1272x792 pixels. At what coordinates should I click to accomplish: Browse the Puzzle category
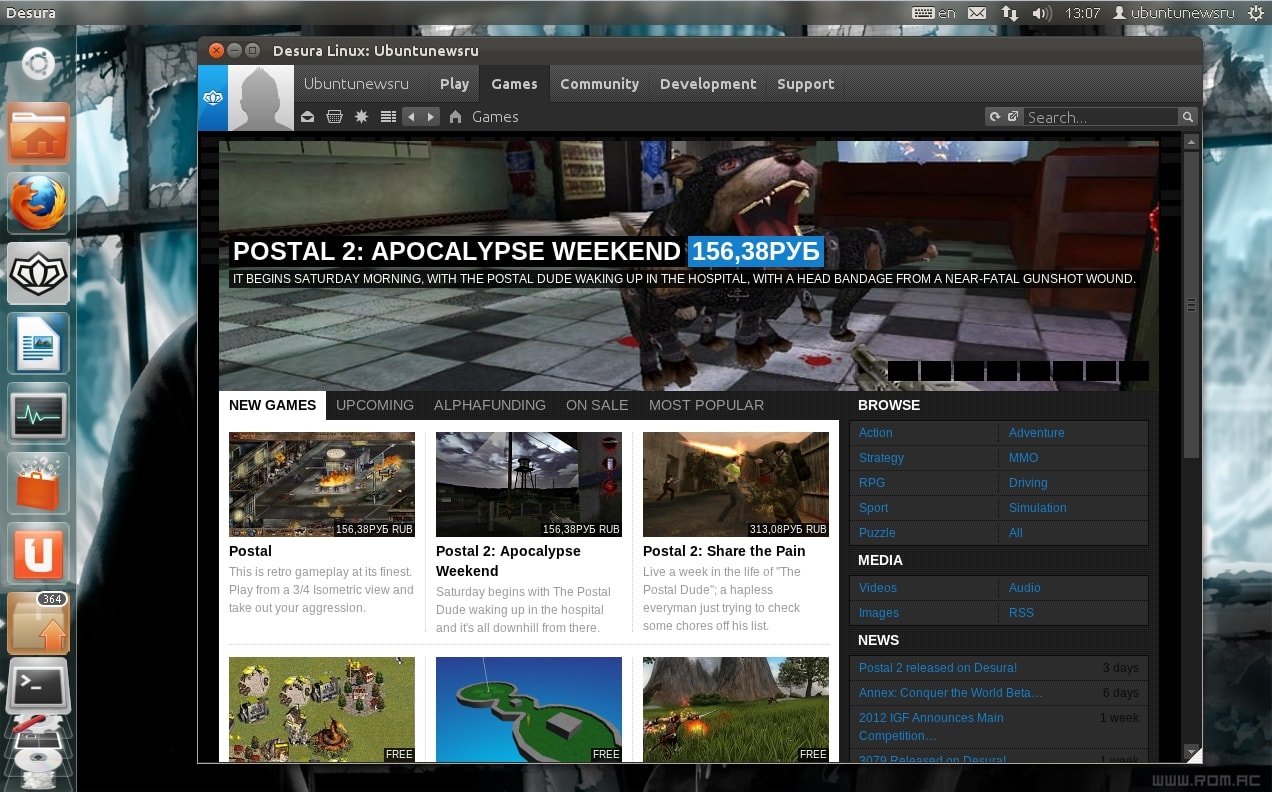877,533
